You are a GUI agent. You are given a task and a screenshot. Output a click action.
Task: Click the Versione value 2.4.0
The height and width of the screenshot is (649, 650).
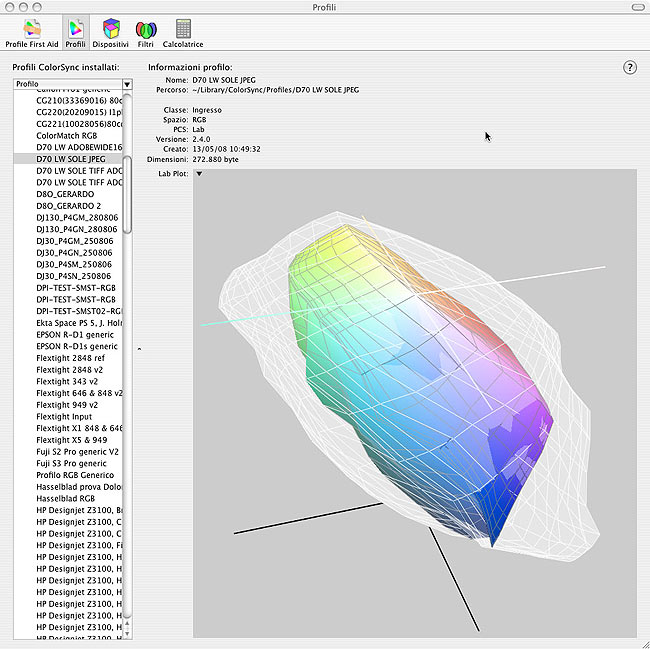[x=201, y=139]
